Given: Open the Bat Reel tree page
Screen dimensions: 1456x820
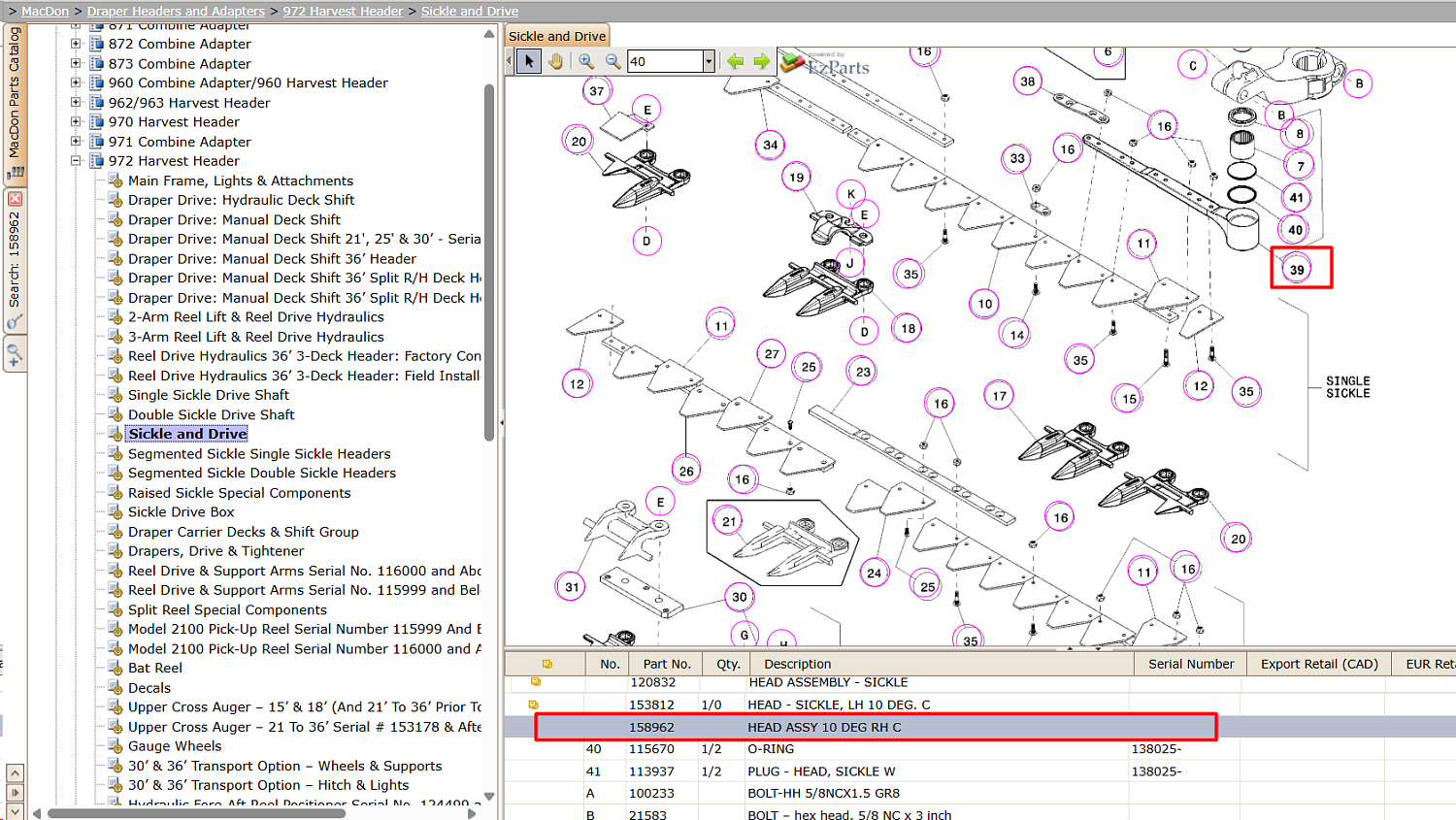Looking at the screenshot, I should [x=155, y=668].
